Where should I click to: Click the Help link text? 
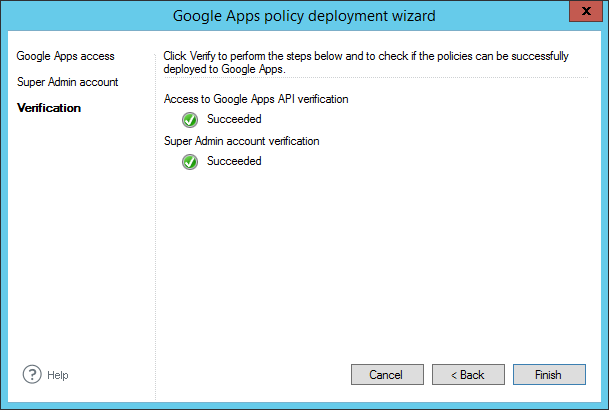pyautogui.click(x=58, y=375)
